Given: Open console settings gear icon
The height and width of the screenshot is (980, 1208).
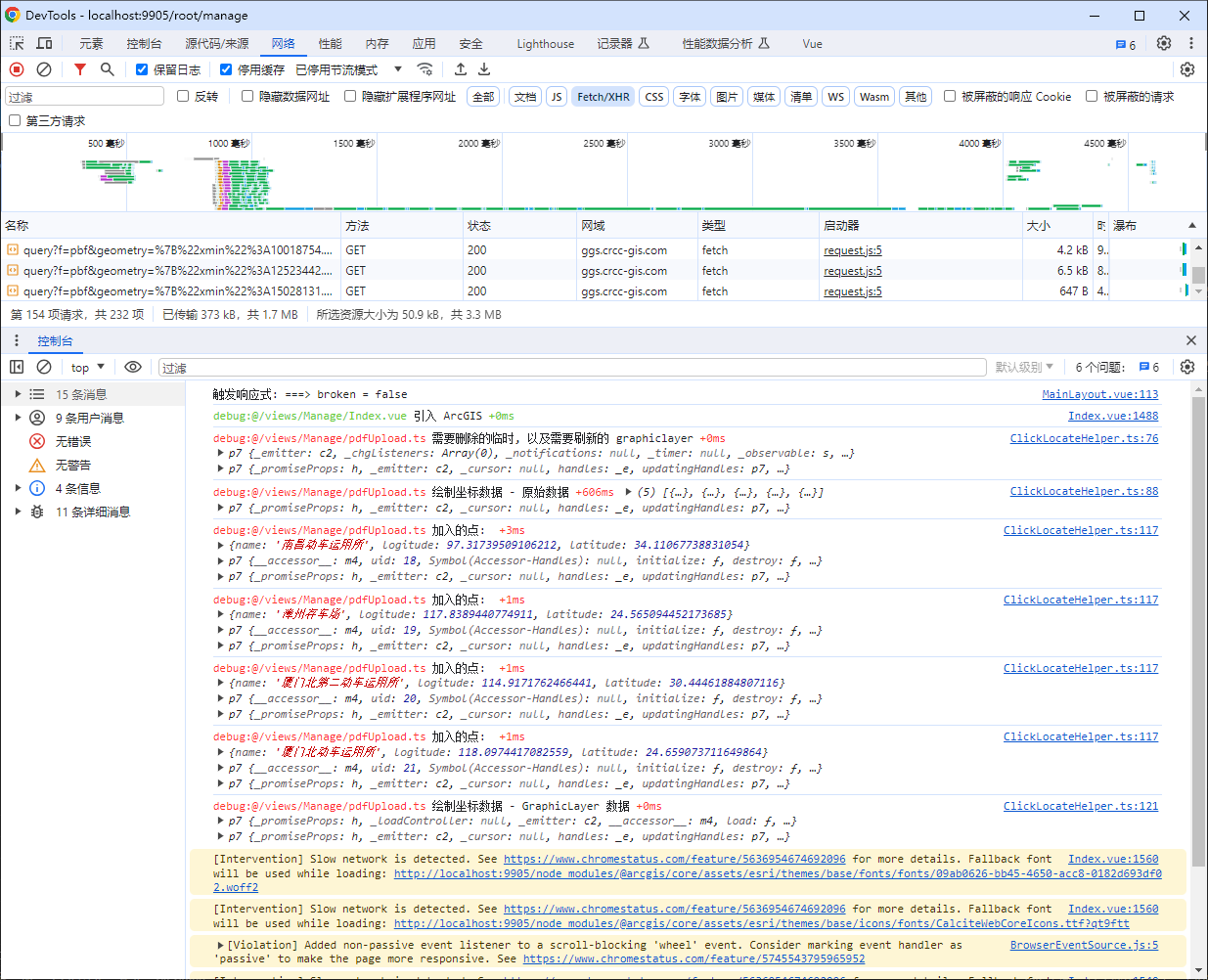Looking at the screenshot, I should [1187, 367].
